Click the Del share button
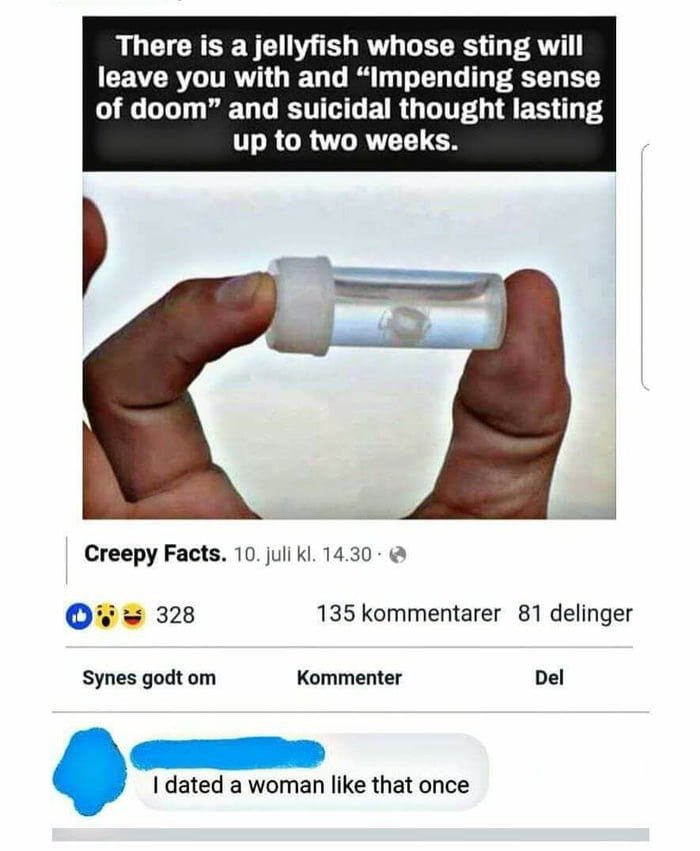The height and width of the screenshot is (851, 700). (549, 677)
